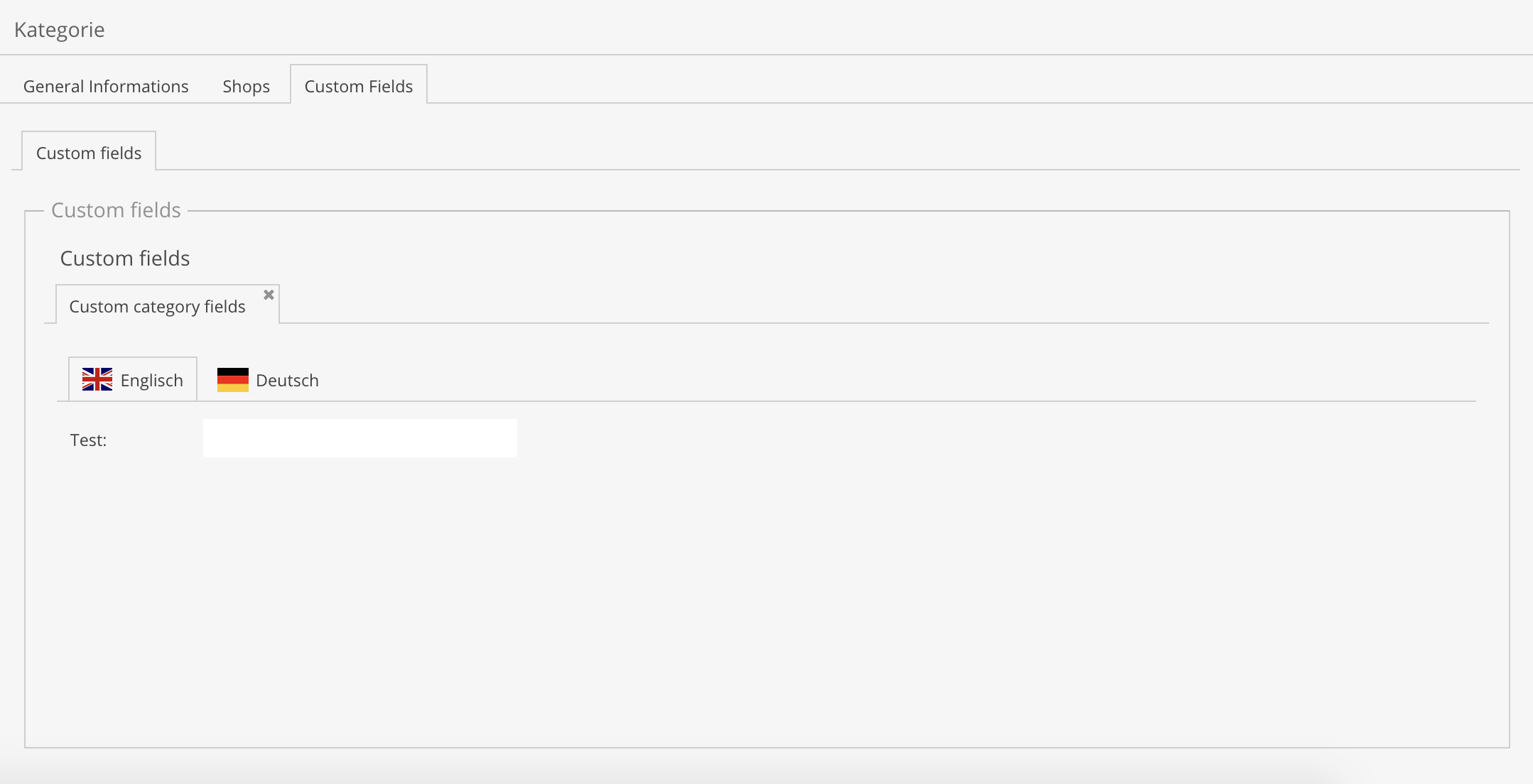Switch to the General Informations tab

point(106,87)
